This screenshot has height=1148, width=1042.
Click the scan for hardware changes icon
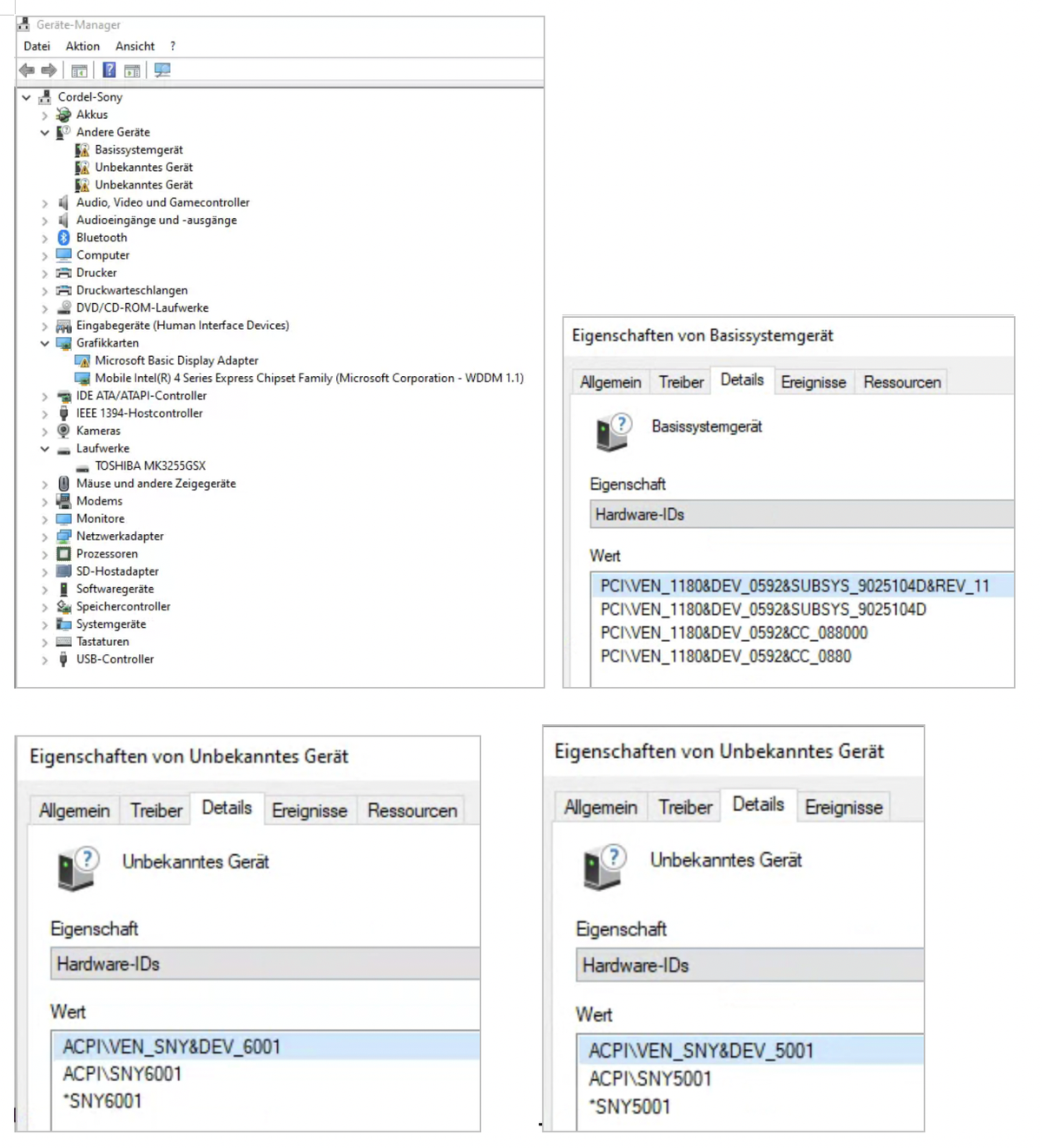162,70
